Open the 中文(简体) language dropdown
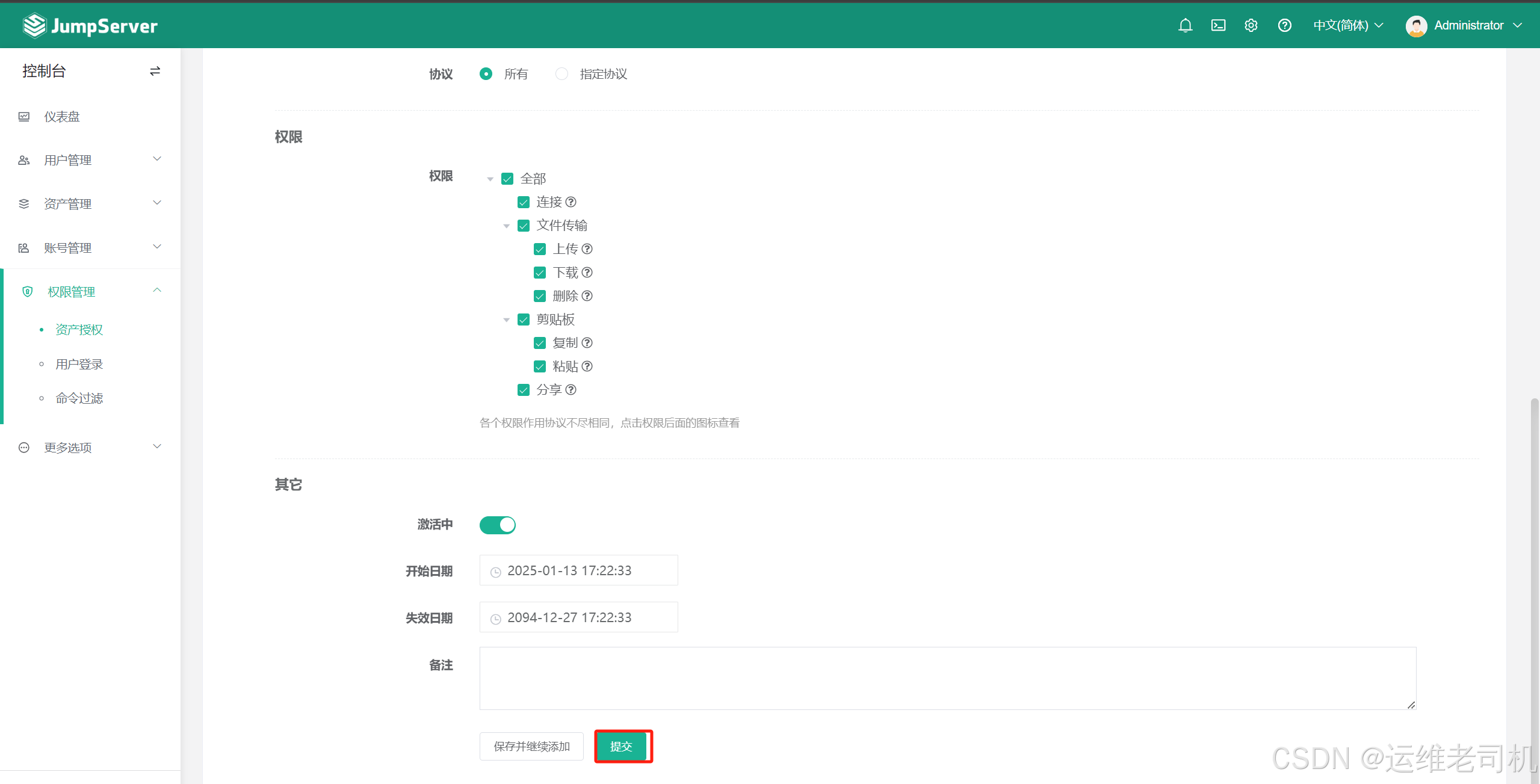1540x784 pixels. (x=1348, y=25)
